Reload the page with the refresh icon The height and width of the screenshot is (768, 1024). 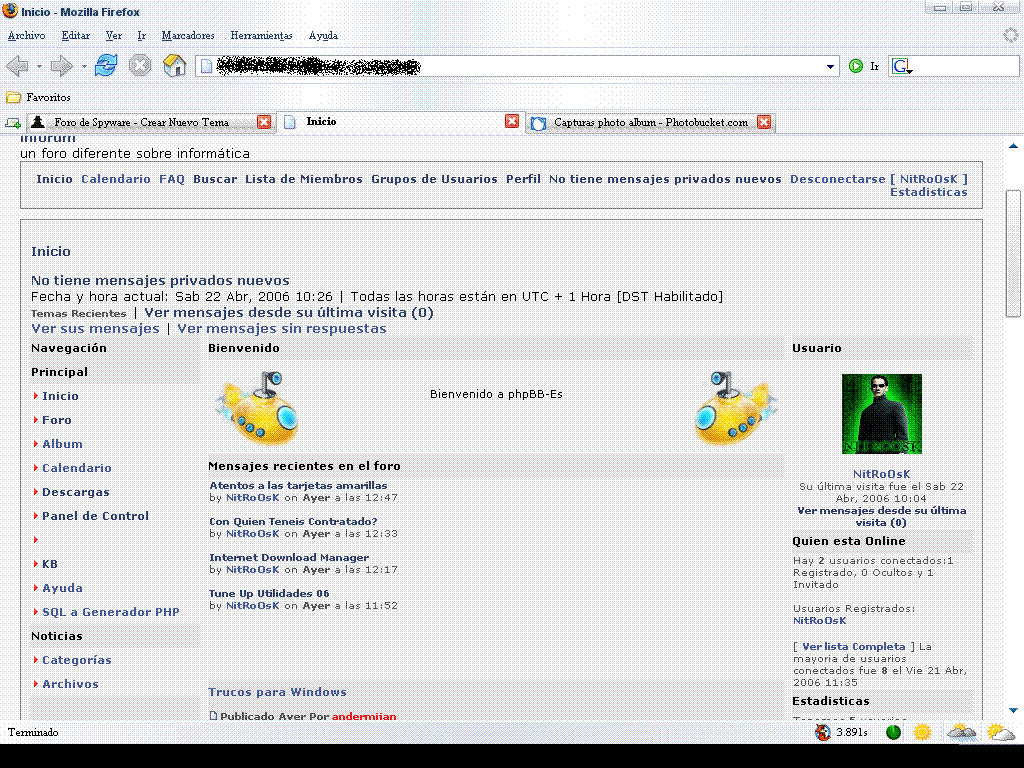click(x=106, y=66)
